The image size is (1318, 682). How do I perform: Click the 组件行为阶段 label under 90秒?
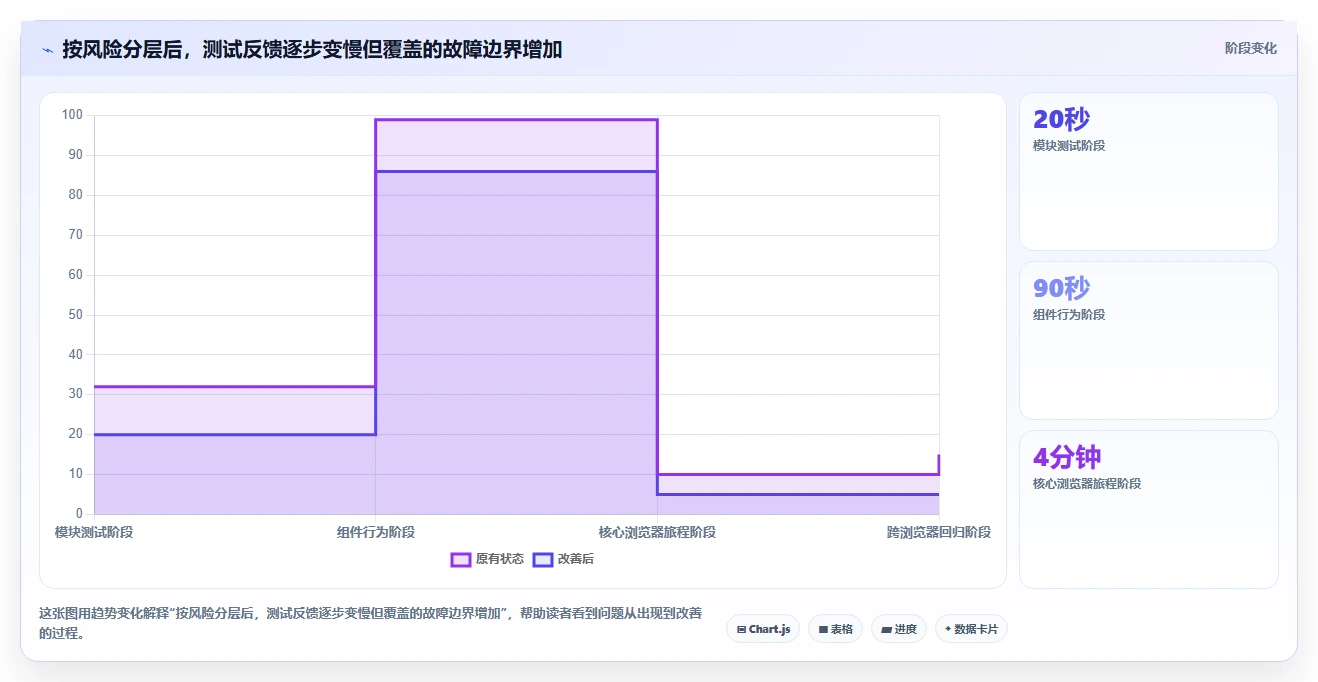click(x=1069, y=315)
